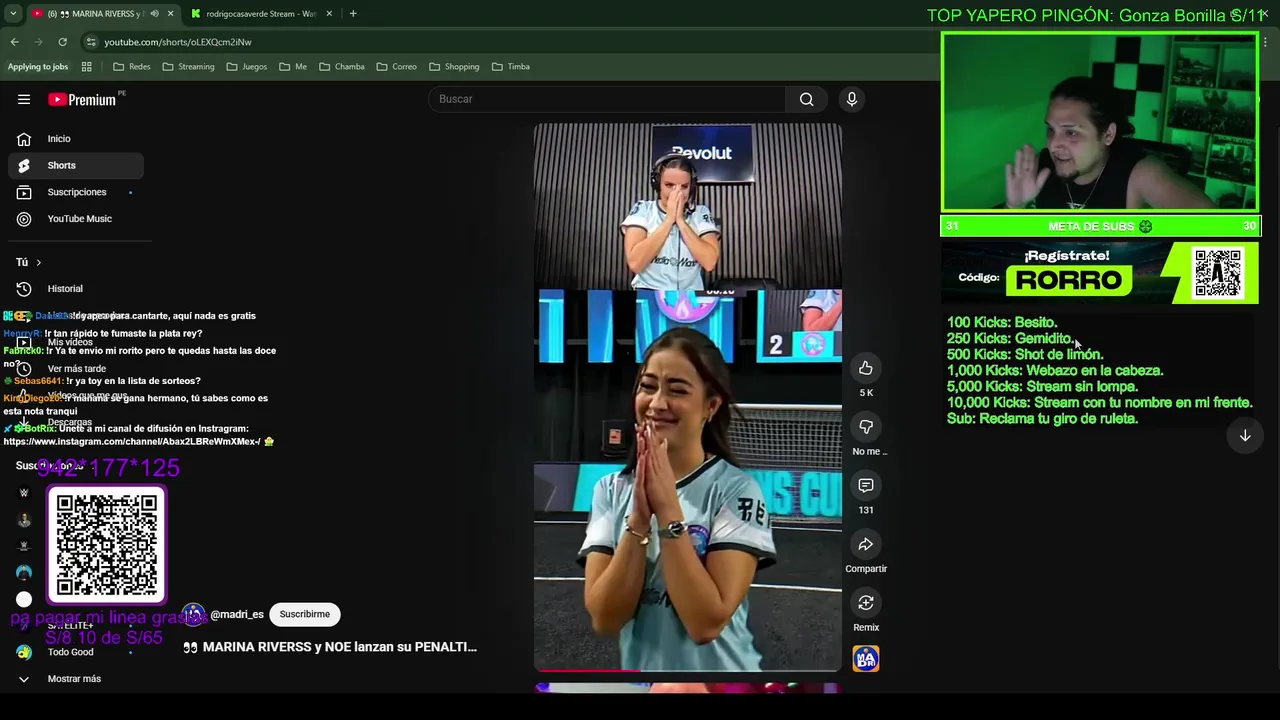Like the Short with thumbs up
The height and width of the screenshot is (720, 1280).
[866, 368]
